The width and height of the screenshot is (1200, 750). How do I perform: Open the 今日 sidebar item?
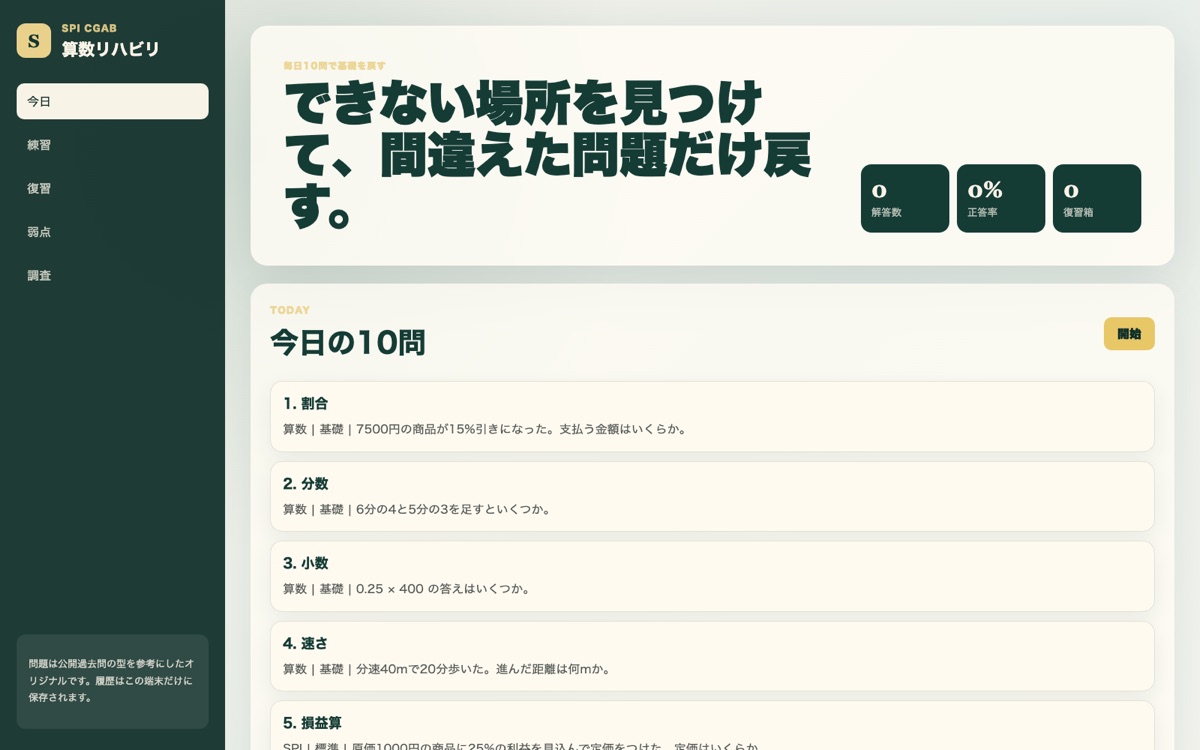click(112, 101)
